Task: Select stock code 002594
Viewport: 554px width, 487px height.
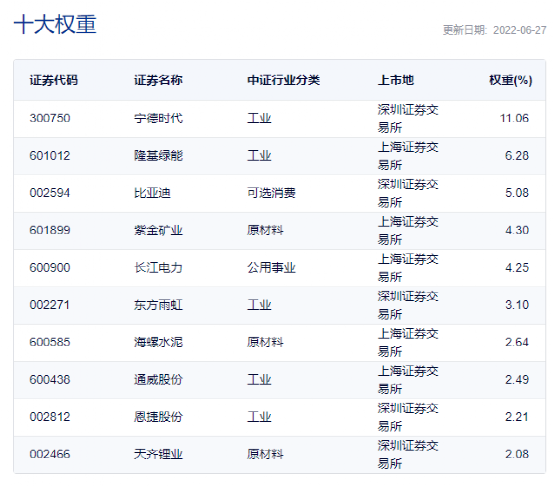Action: click(x=50, y=193)
